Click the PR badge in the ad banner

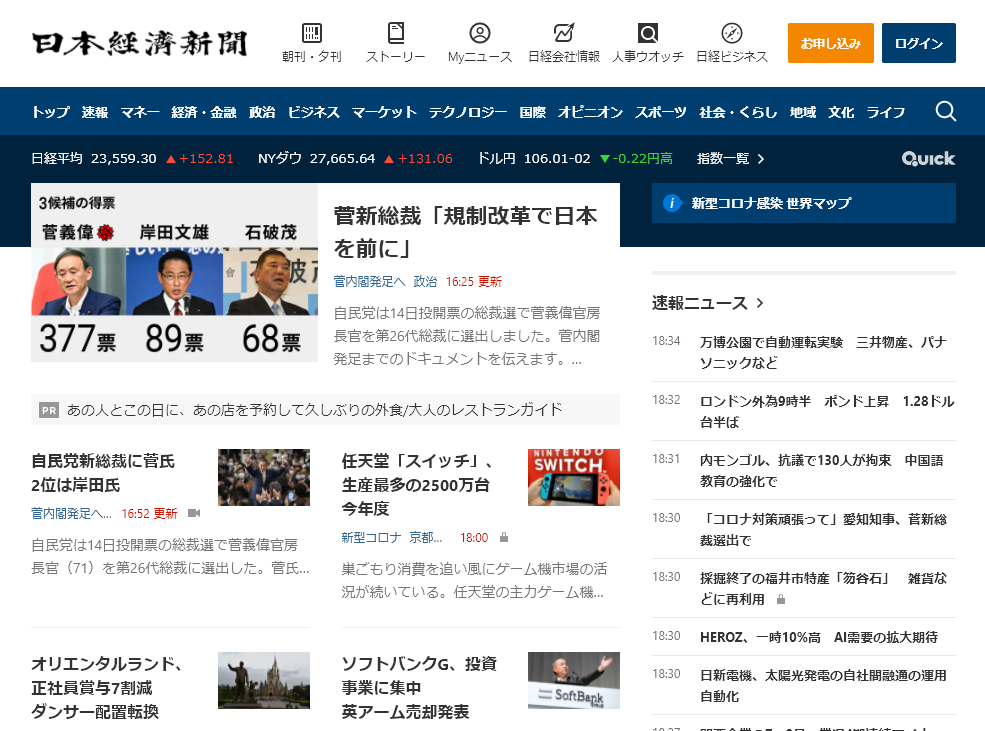[x=49, y=410]
